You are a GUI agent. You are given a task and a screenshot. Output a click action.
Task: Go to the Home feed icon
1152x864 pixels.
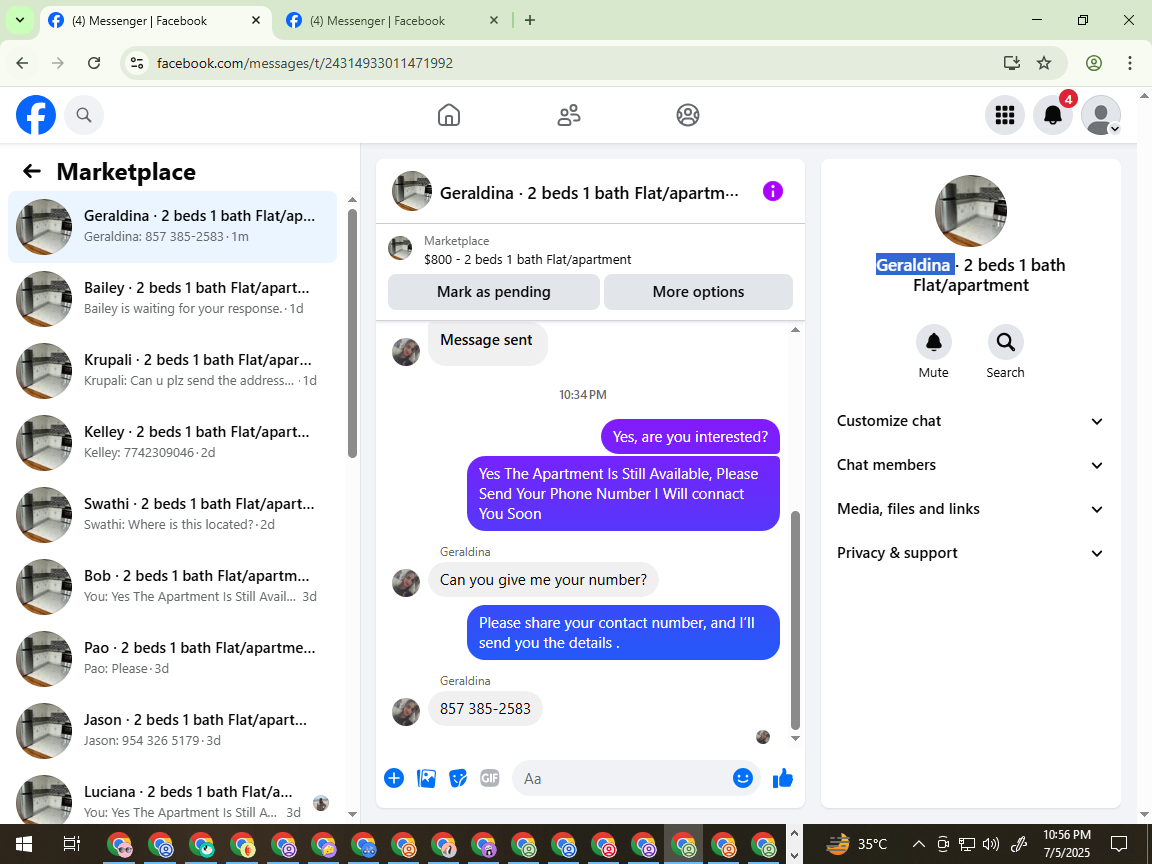449,115
